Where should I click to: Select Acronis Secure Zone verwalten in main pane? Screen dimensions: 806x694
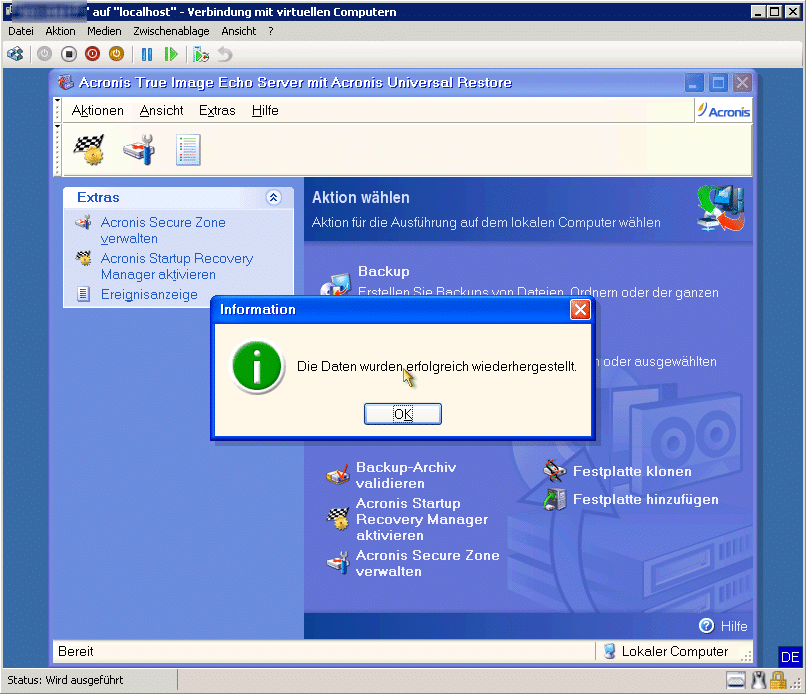(x=427, y=563)
